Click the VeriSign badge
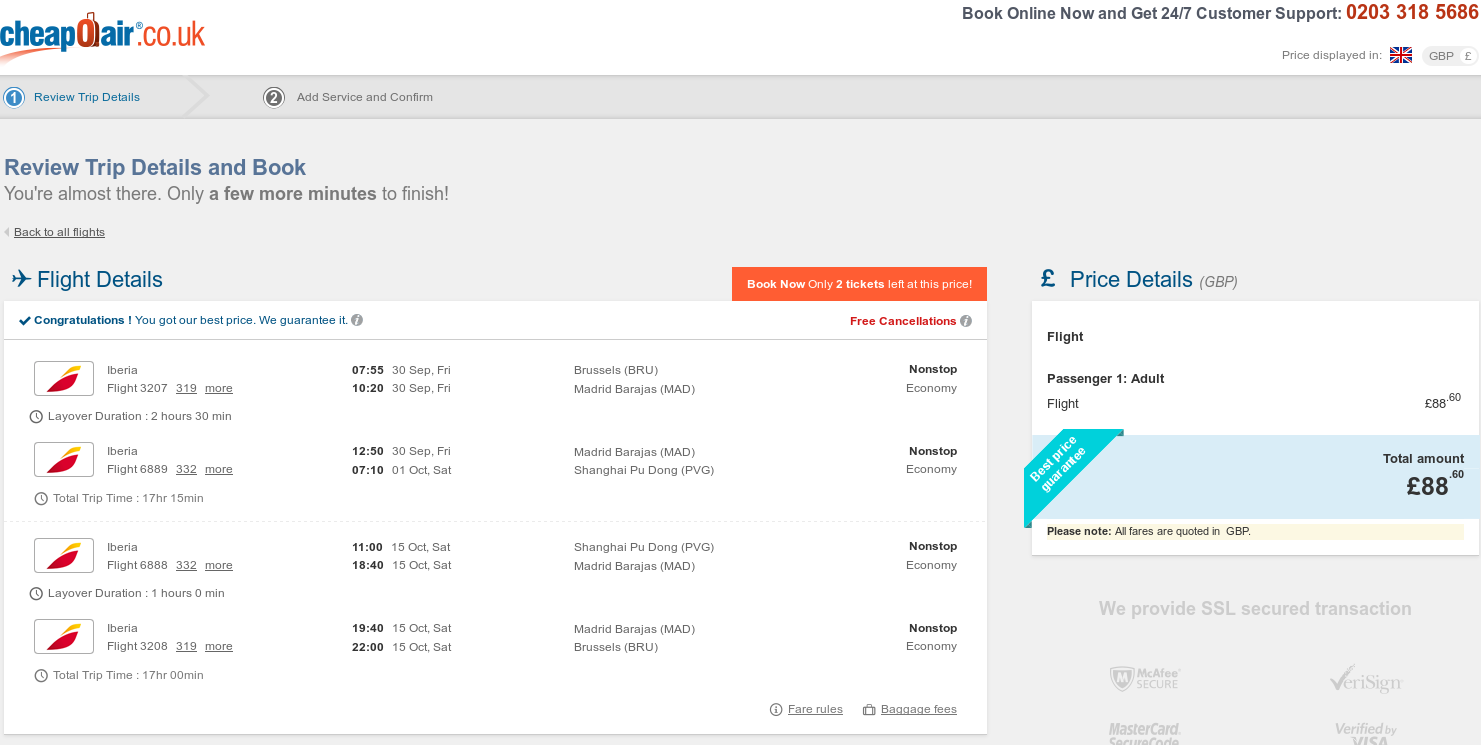The width and height of the screenshot is (1481, 745). pos(1365,680)
